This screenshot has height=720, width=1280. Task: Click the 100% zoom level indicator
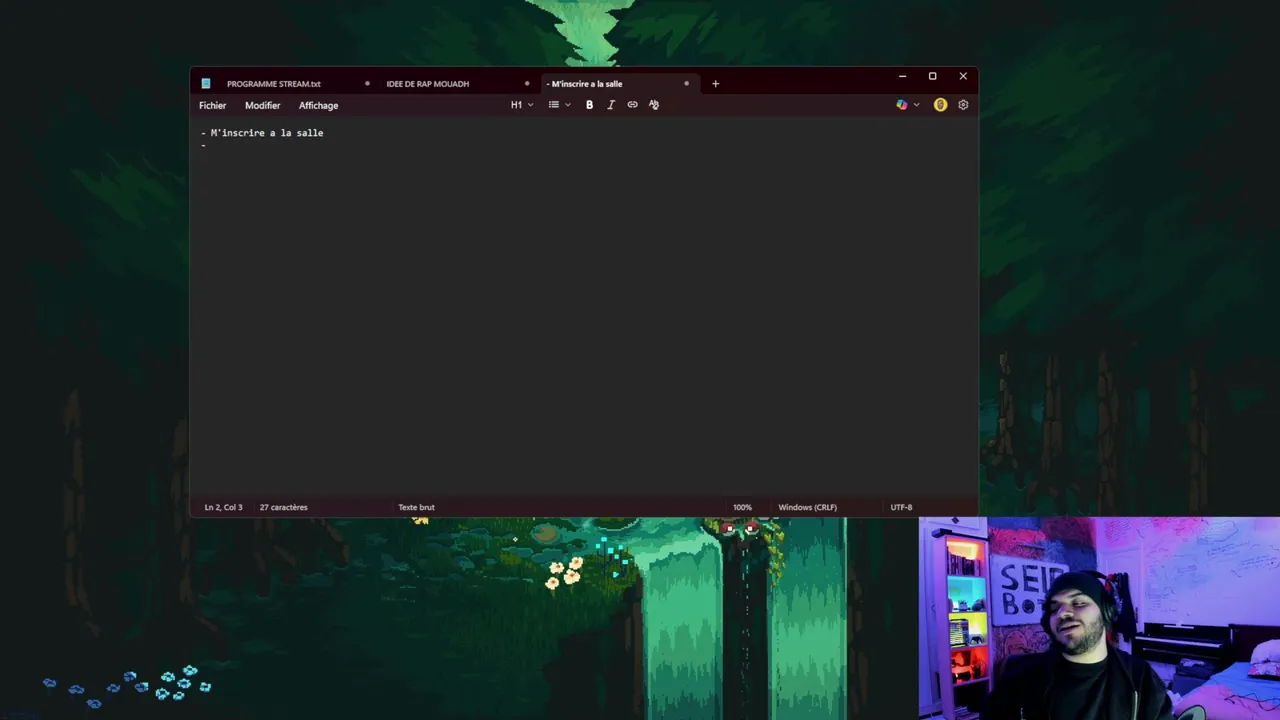(742, 507)
